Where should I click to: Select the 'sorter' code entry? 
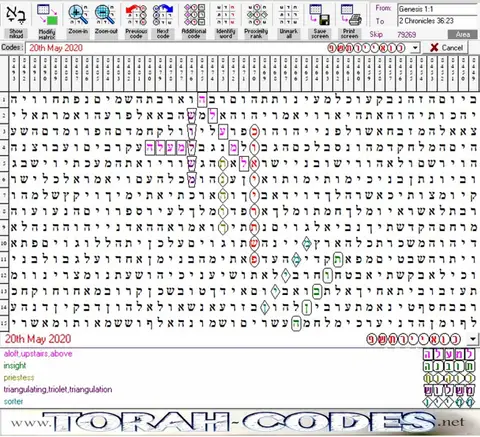click(x=13, y=402)
